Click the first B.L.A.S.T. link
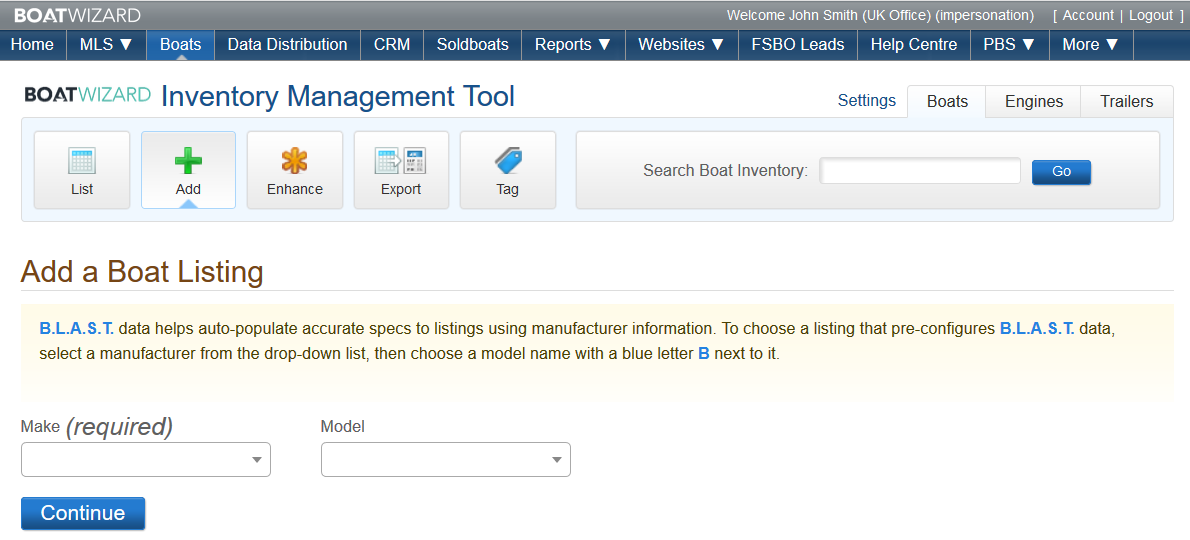 [77, 328]
